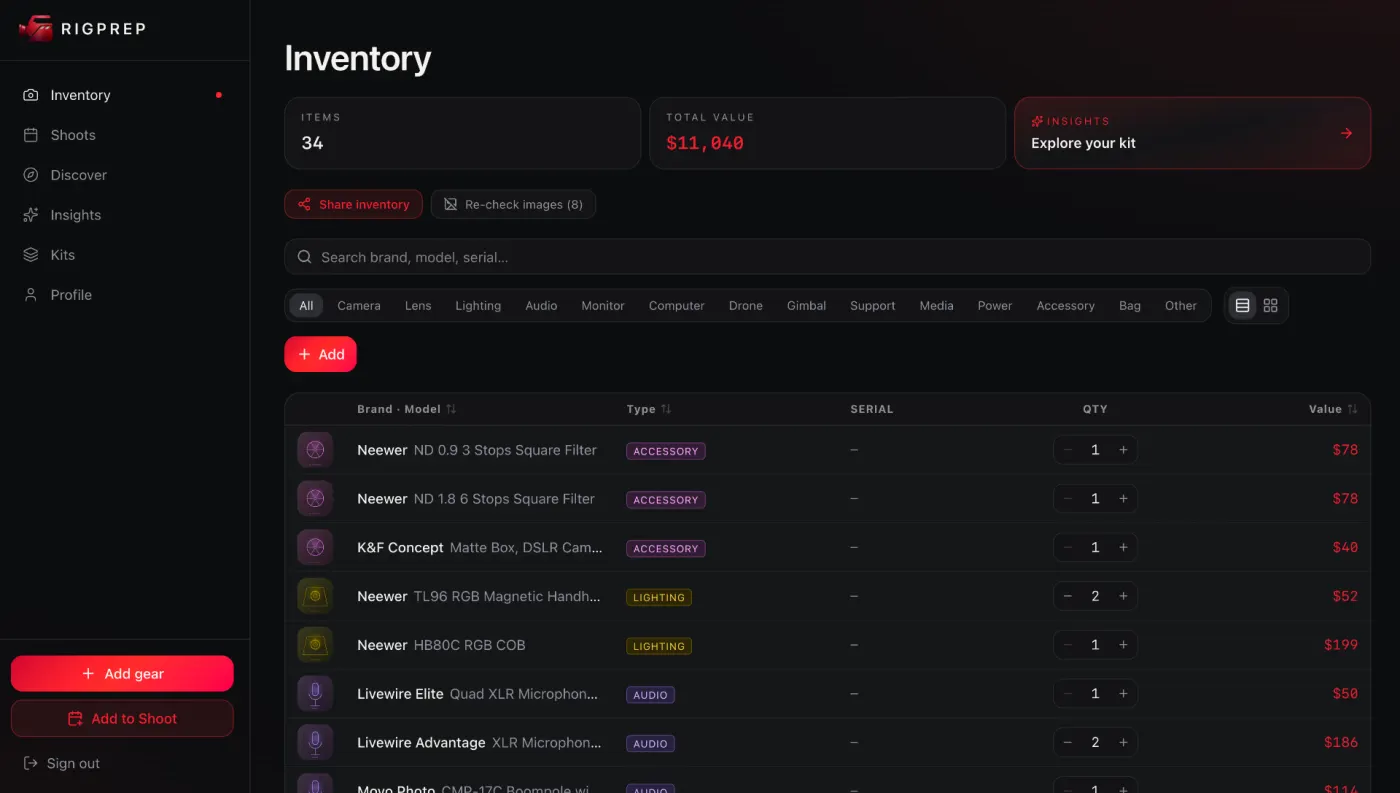Click LIGHTING tag on Neewer HB80C row
Screen dimensions: 1400x793
659,646
